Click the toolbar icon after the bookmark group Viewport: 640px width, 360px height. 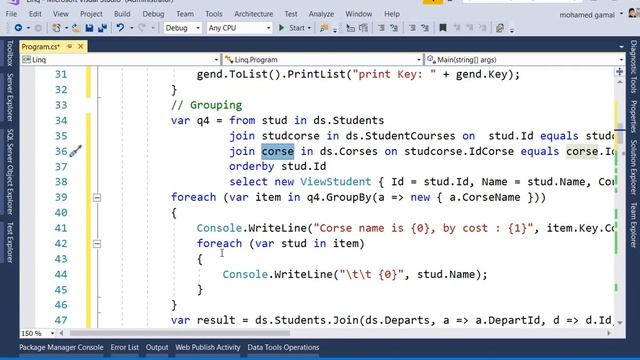(500, 28)
